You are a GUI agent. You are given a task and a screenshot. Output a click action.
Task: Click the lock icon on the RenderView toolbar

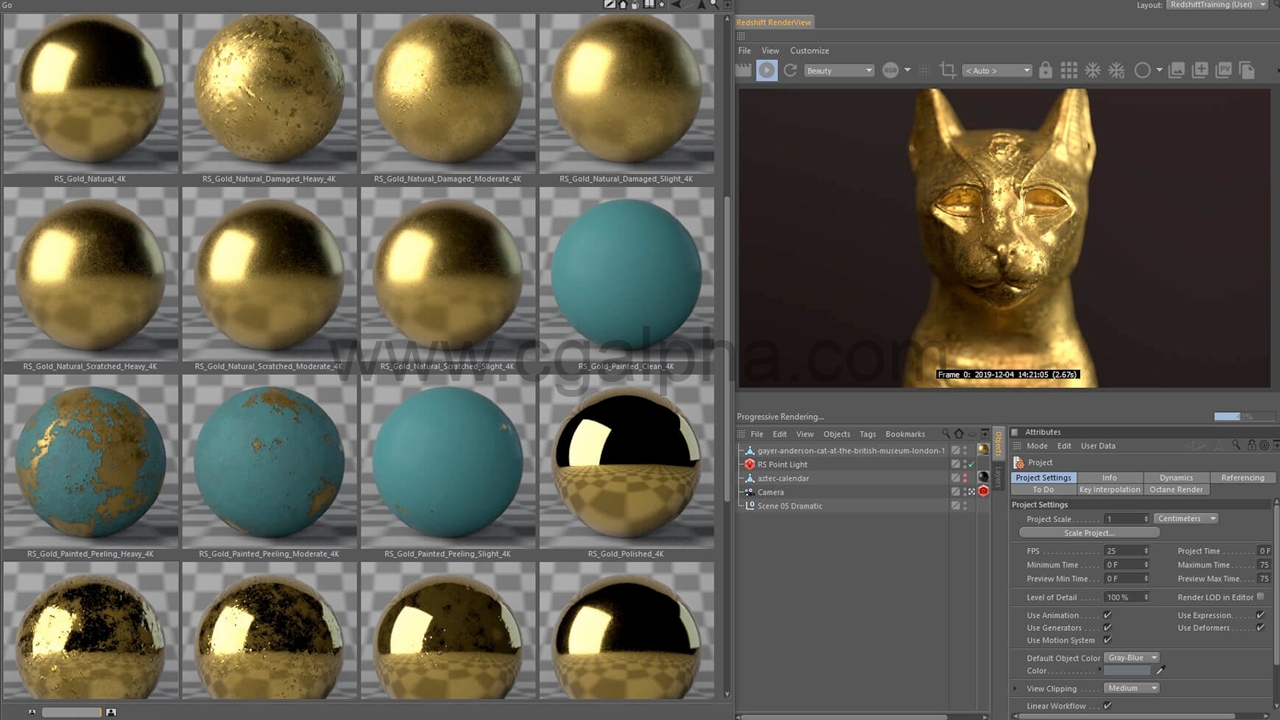(1045, 70)
